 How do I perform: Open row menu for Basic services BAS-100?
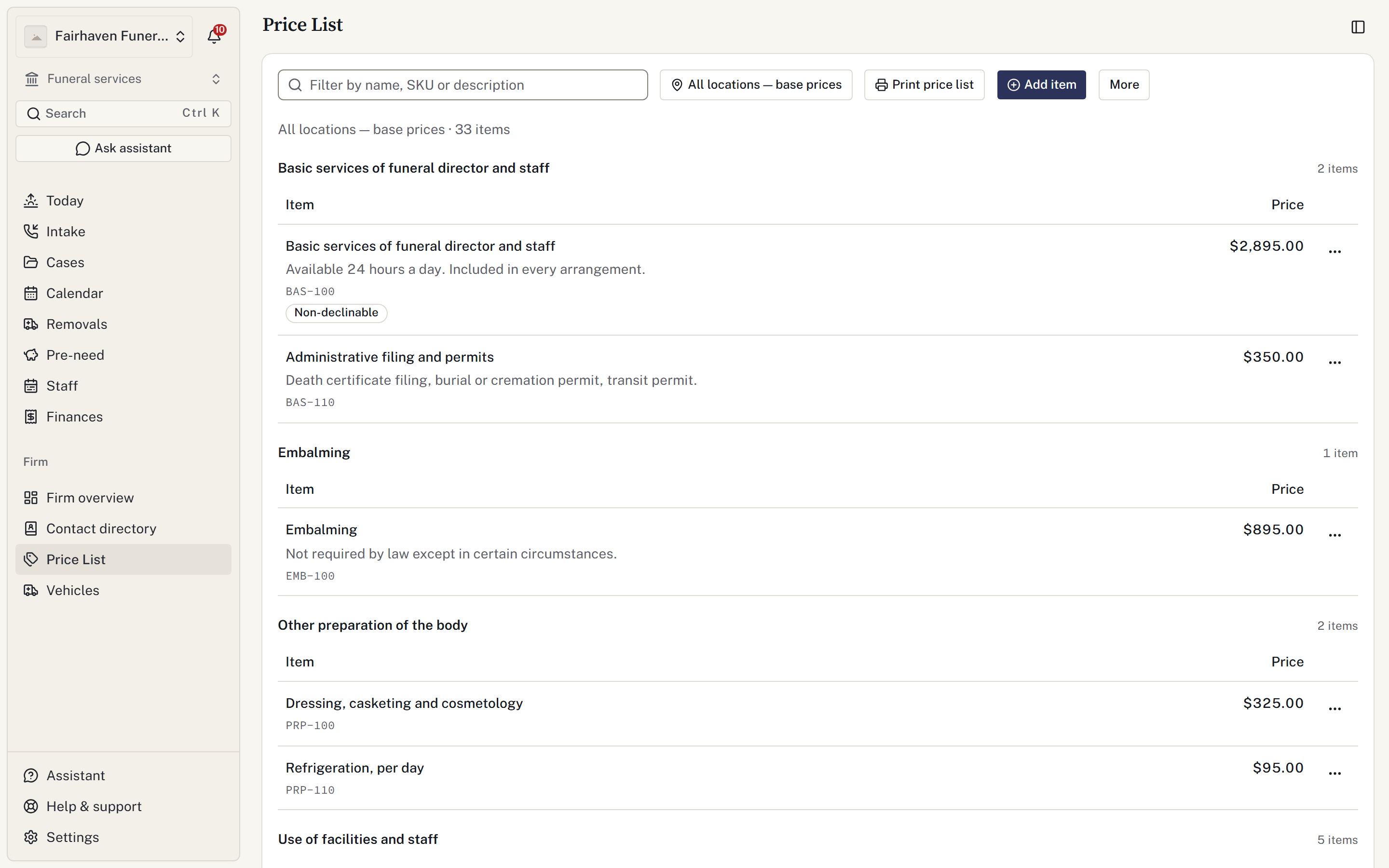1335,251
